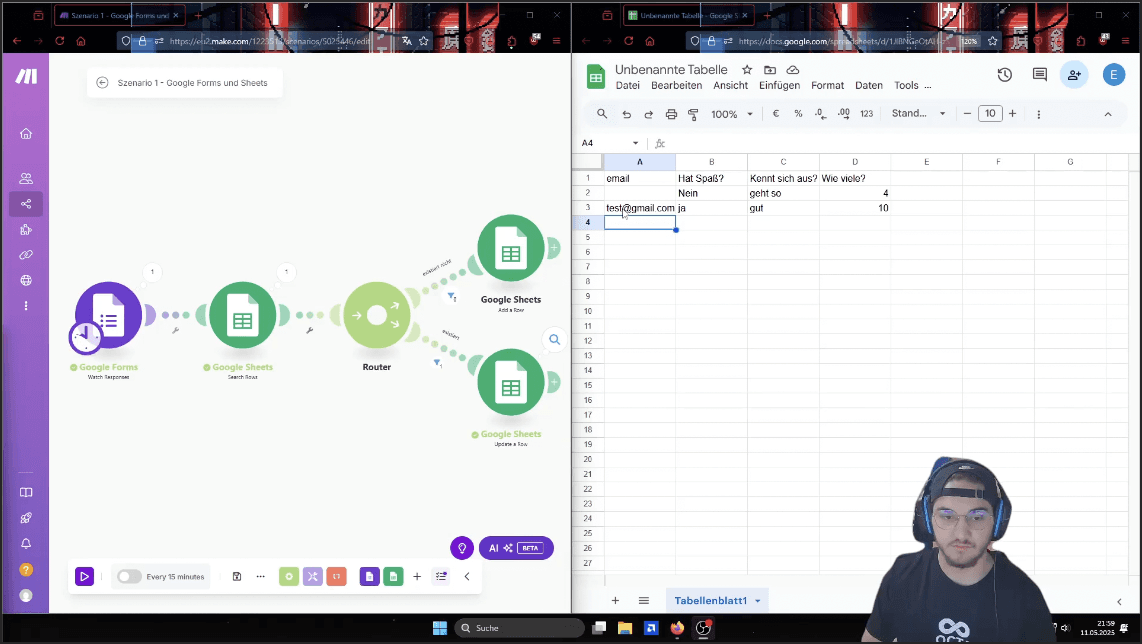Open the orange Help question mark
The width and height of the screenshot is (1142, 644).
click(25, 570)
